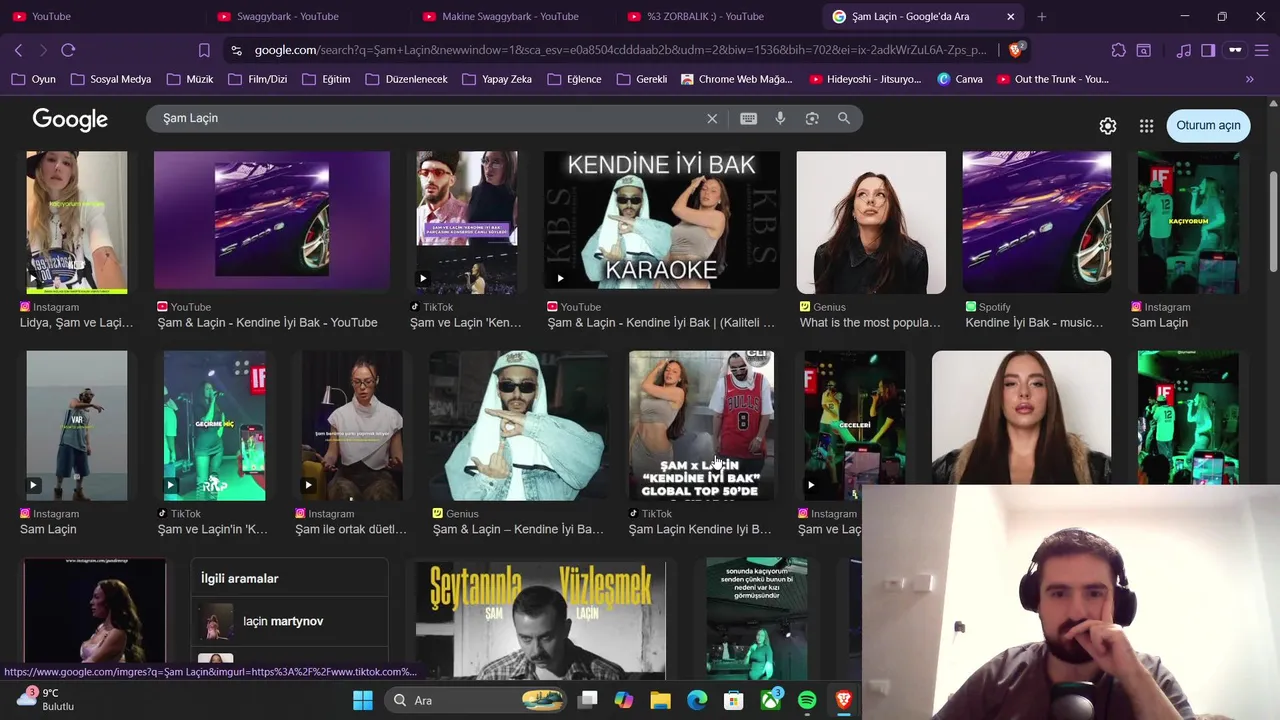This screenshot has width=1280, height=720.
Task: Open the Yapay Zeka bookmarks folder
Action: pyautogui.click(x=497, y=79)
